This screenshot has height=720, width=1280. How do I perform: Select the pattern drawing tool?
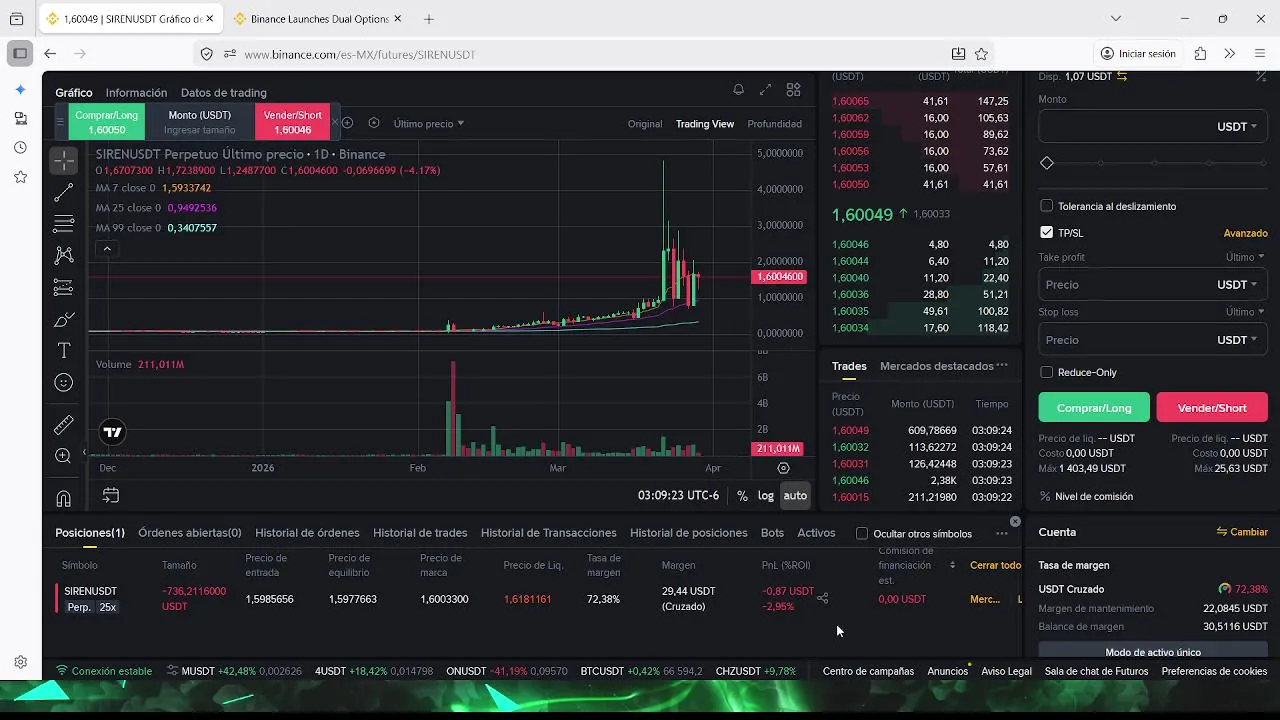tap(64, 256)
